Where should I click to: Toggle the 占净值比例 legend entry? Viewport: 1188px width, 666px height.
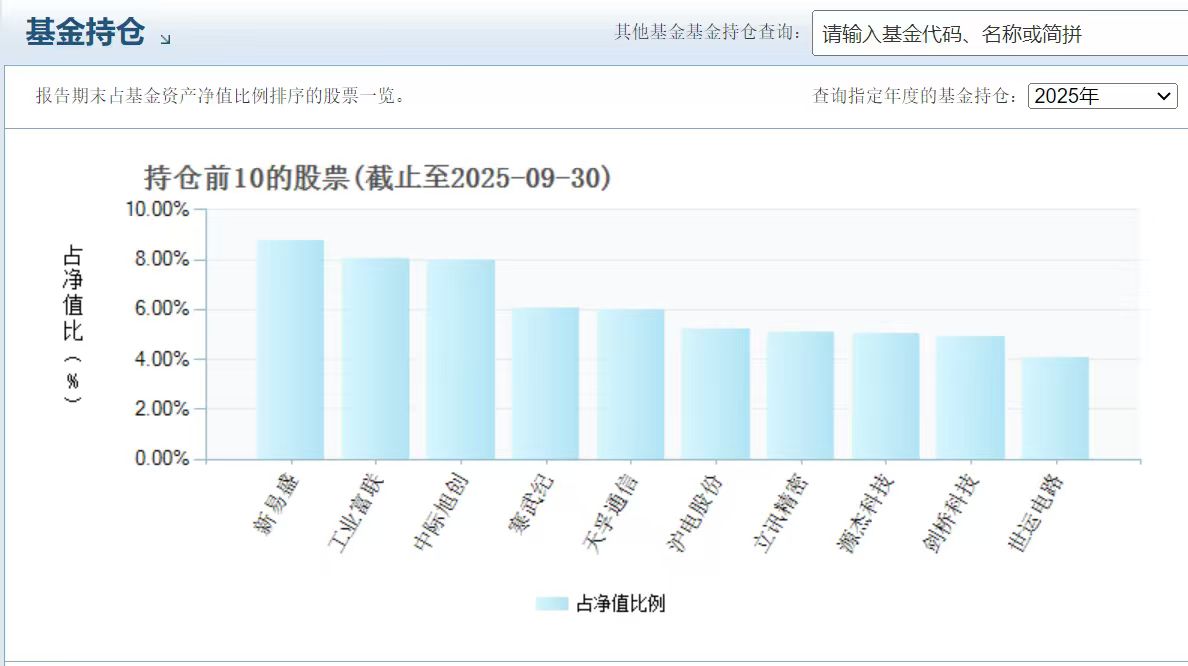(x=600, y=603)
